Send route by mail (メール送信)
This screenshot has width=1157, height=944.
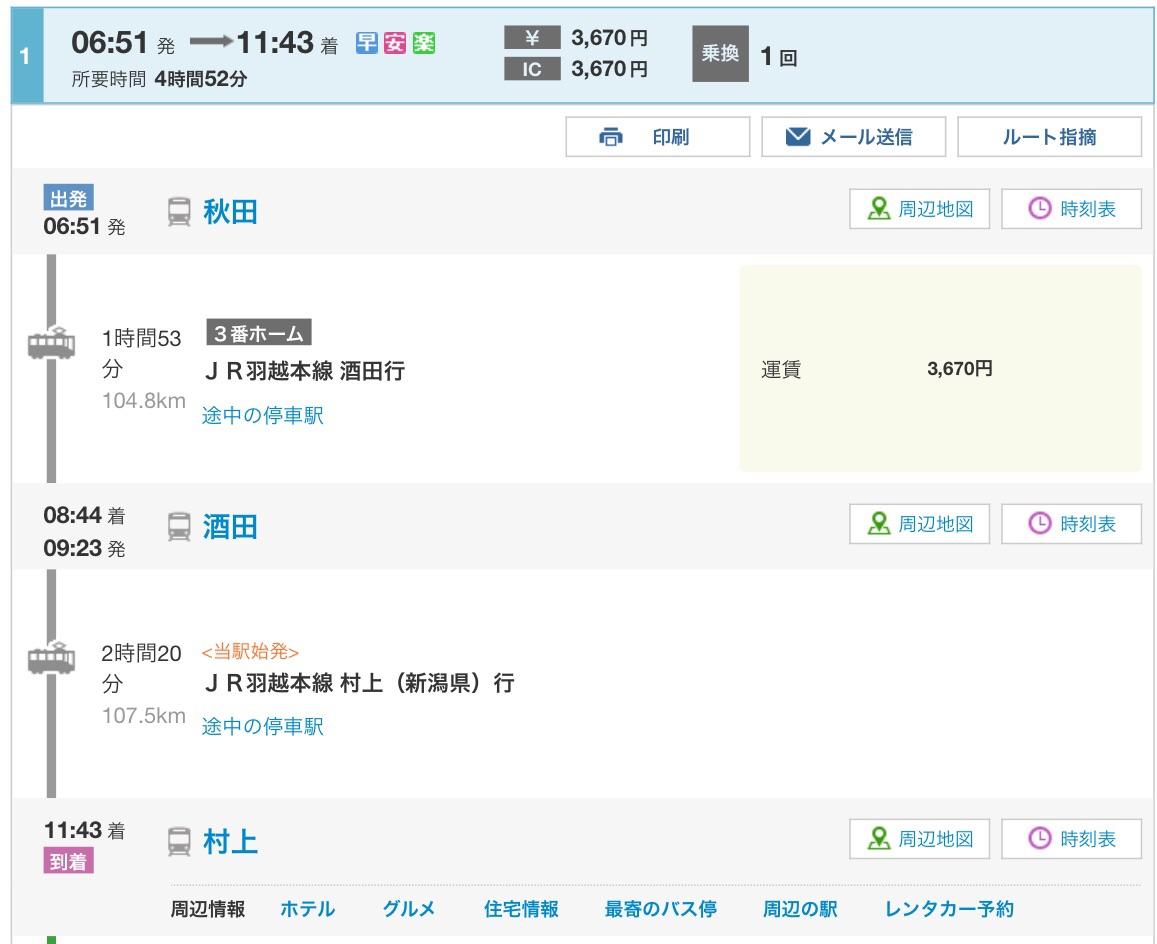click(x=851, y=137)
